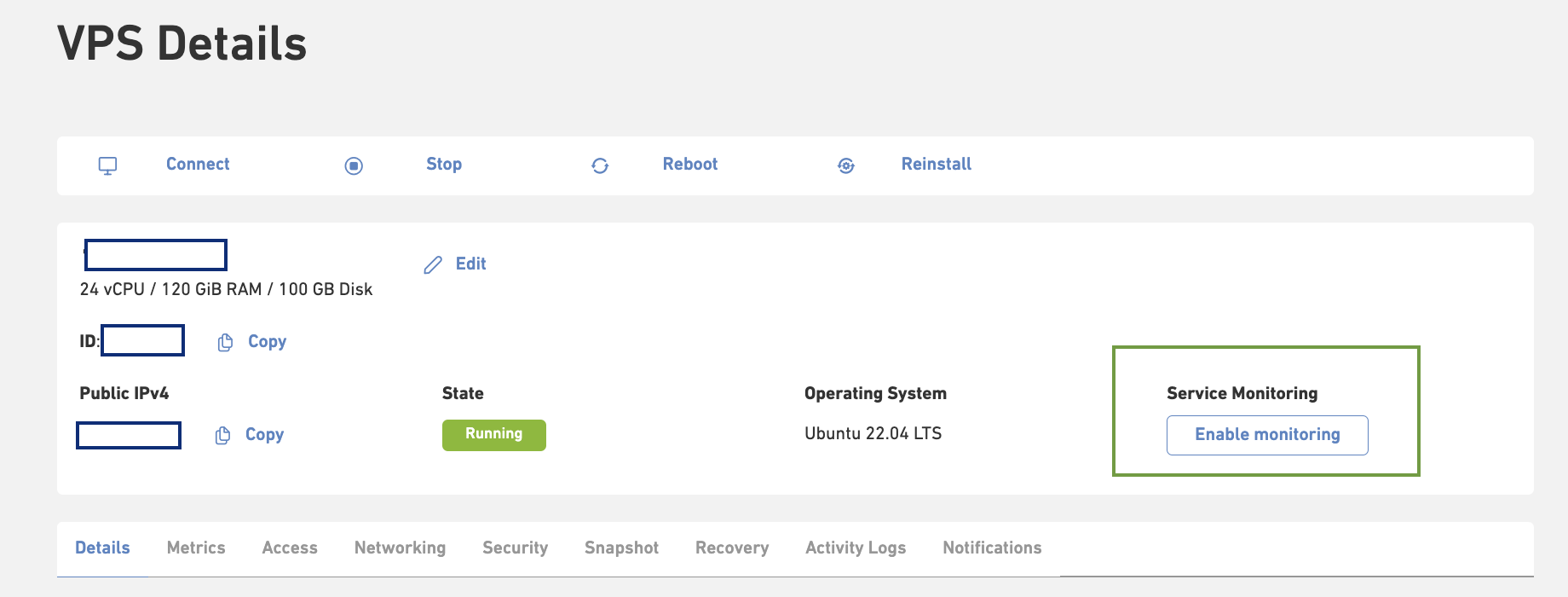This screenshot has height=597, width=1568.
Task: Select the Security tab
Action: click(515, 548)
